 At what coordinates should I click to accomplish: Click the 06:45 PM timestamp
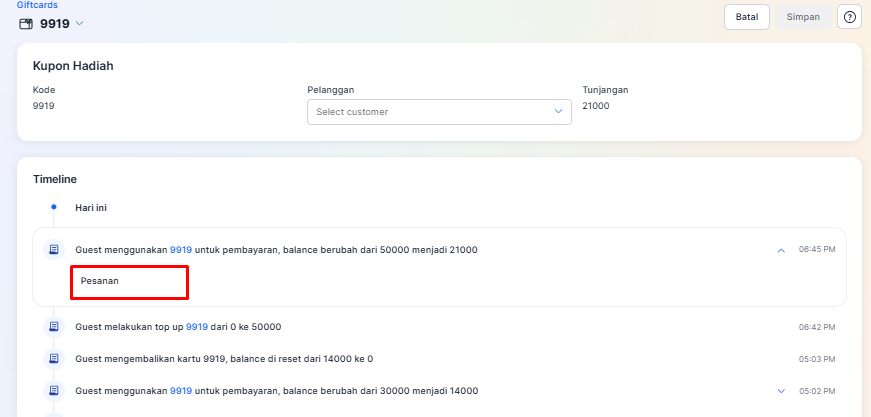tap(817, 250)
